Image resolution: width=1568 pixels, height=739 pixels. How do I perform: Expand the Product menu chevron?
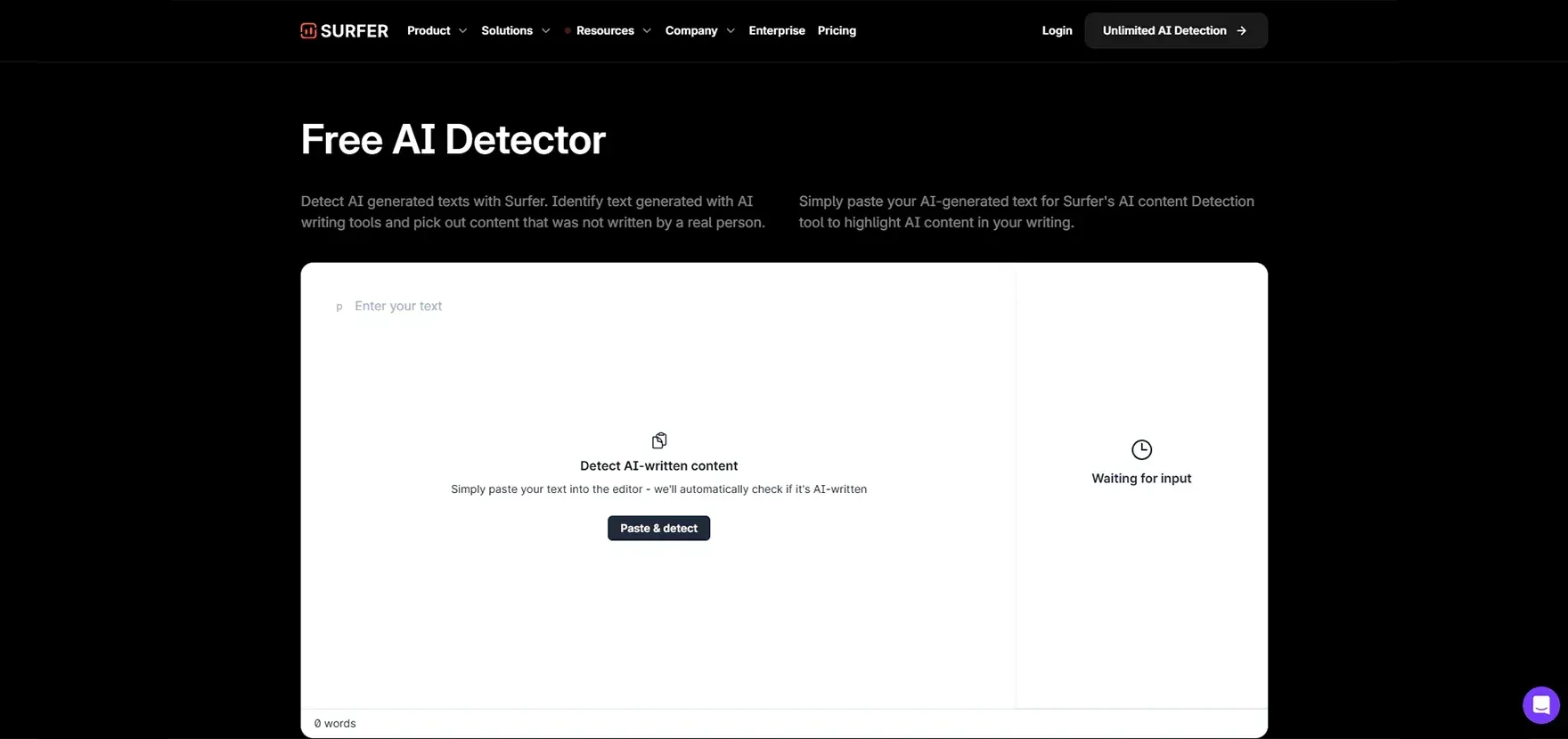pyautogui.click(x=462, y=30)
